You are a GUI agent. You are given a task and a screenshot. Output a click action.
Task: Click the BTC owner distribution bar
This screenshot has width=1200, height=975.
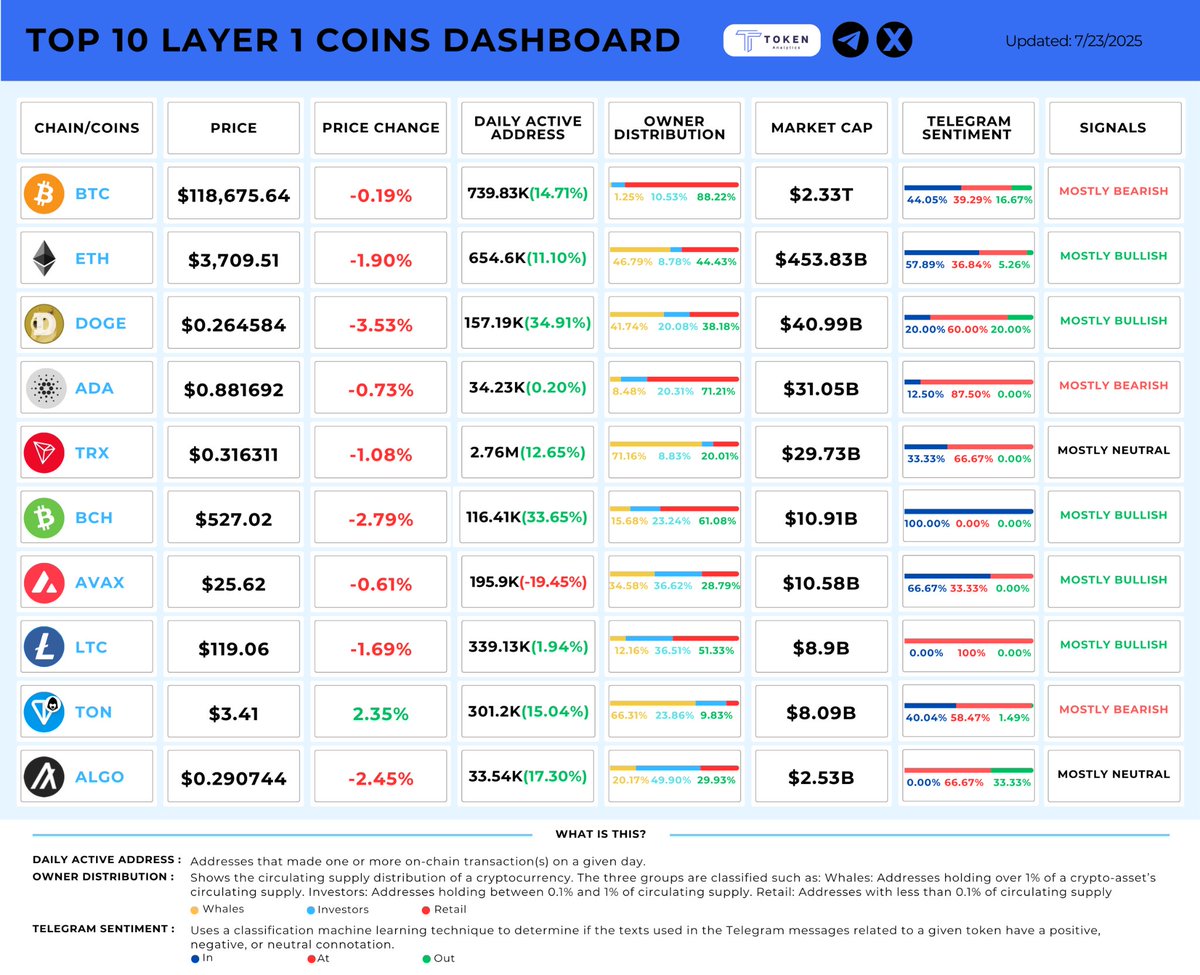coord(674,185)
